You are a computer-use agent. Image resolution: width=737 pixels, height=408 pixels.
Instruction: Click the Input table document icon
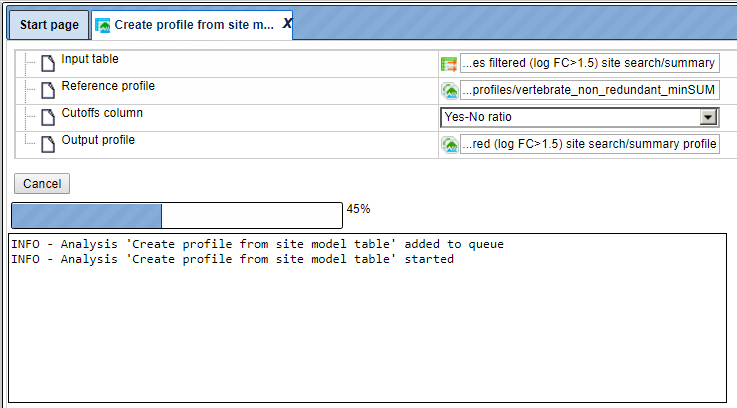pyautogui.click(x=48, y=63)
